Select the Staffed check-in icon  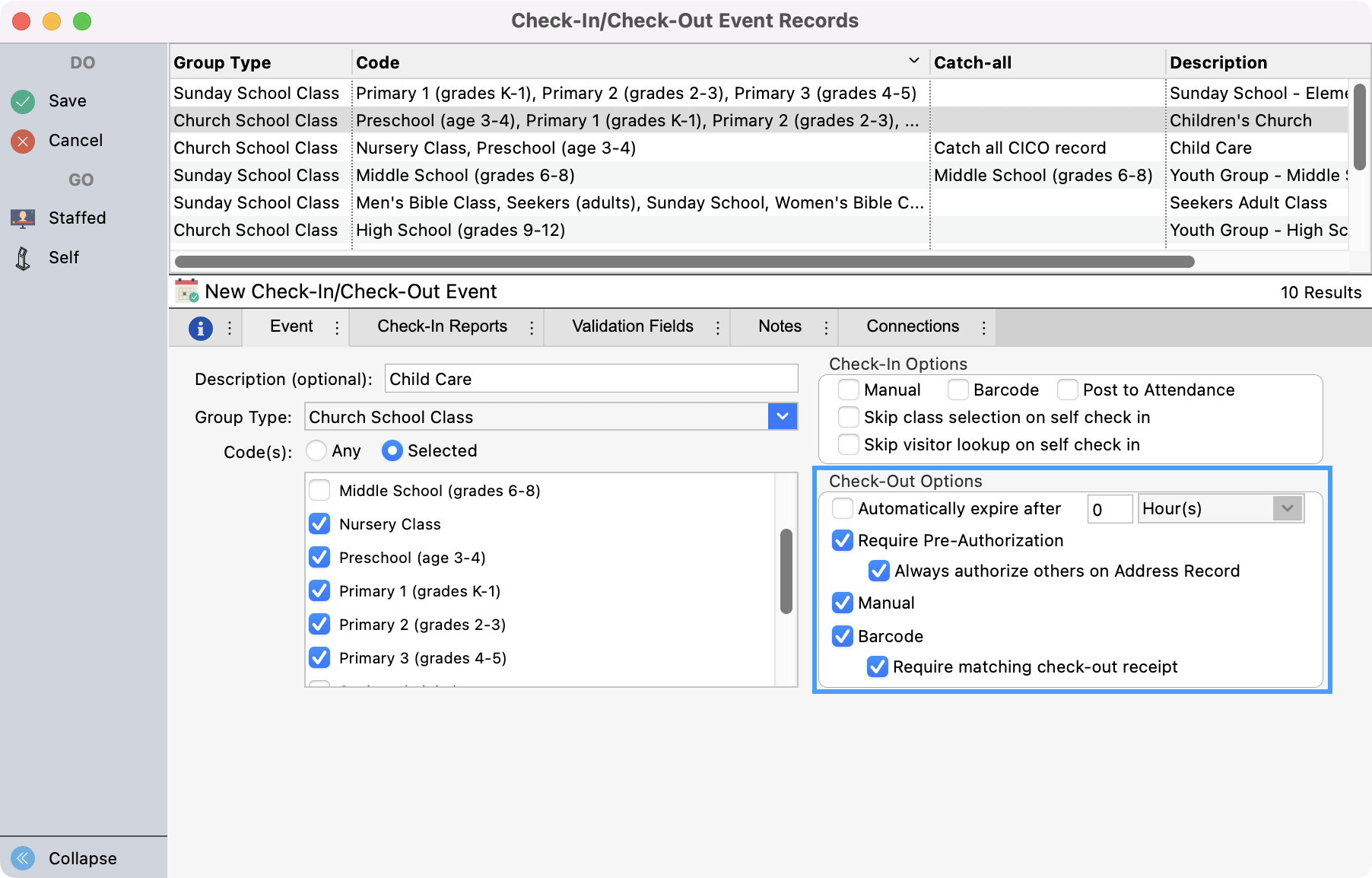(22, 218)
